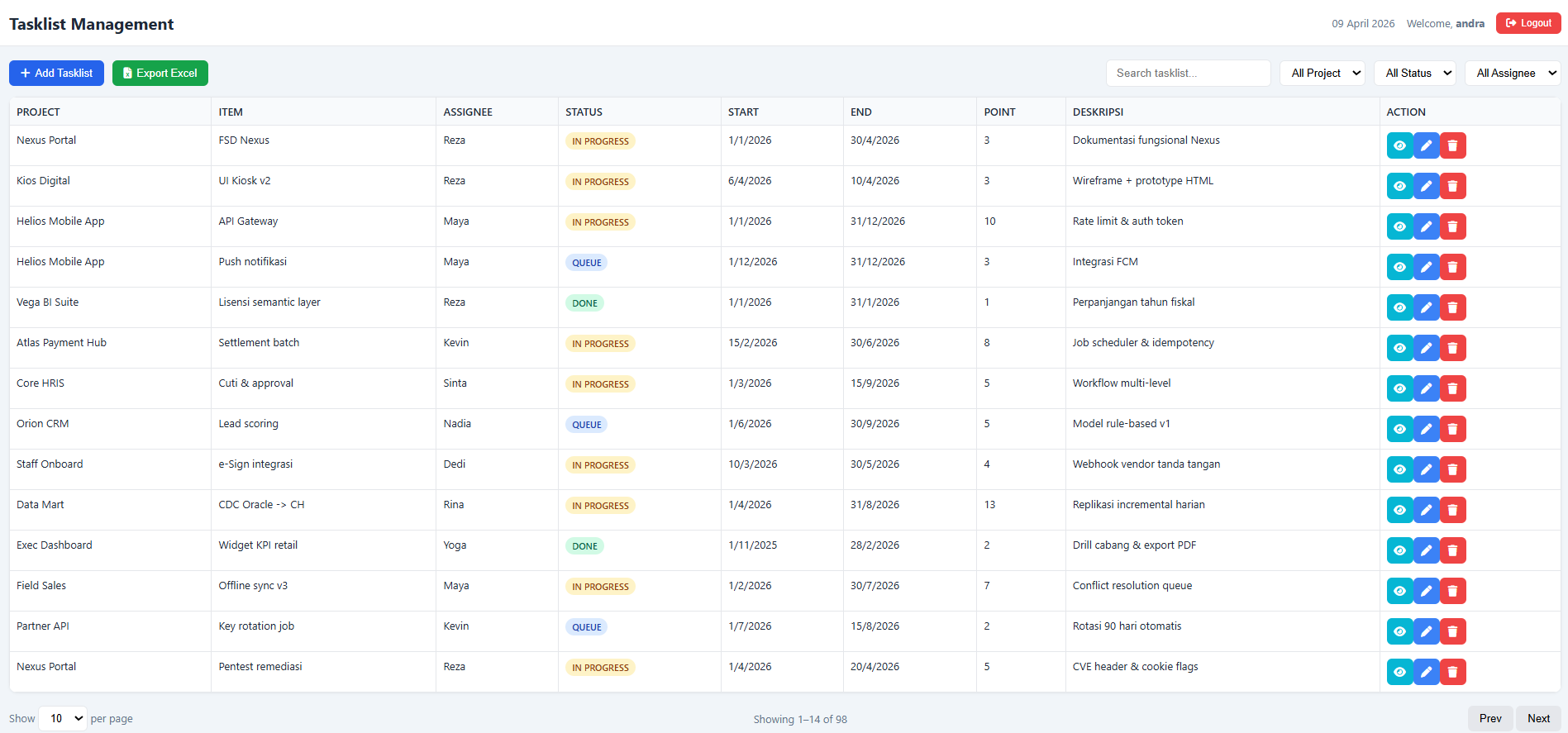Delete the FSD Nexus tasklist
The width and height of the screenshot is (1568, 733).
[1452, 145]
